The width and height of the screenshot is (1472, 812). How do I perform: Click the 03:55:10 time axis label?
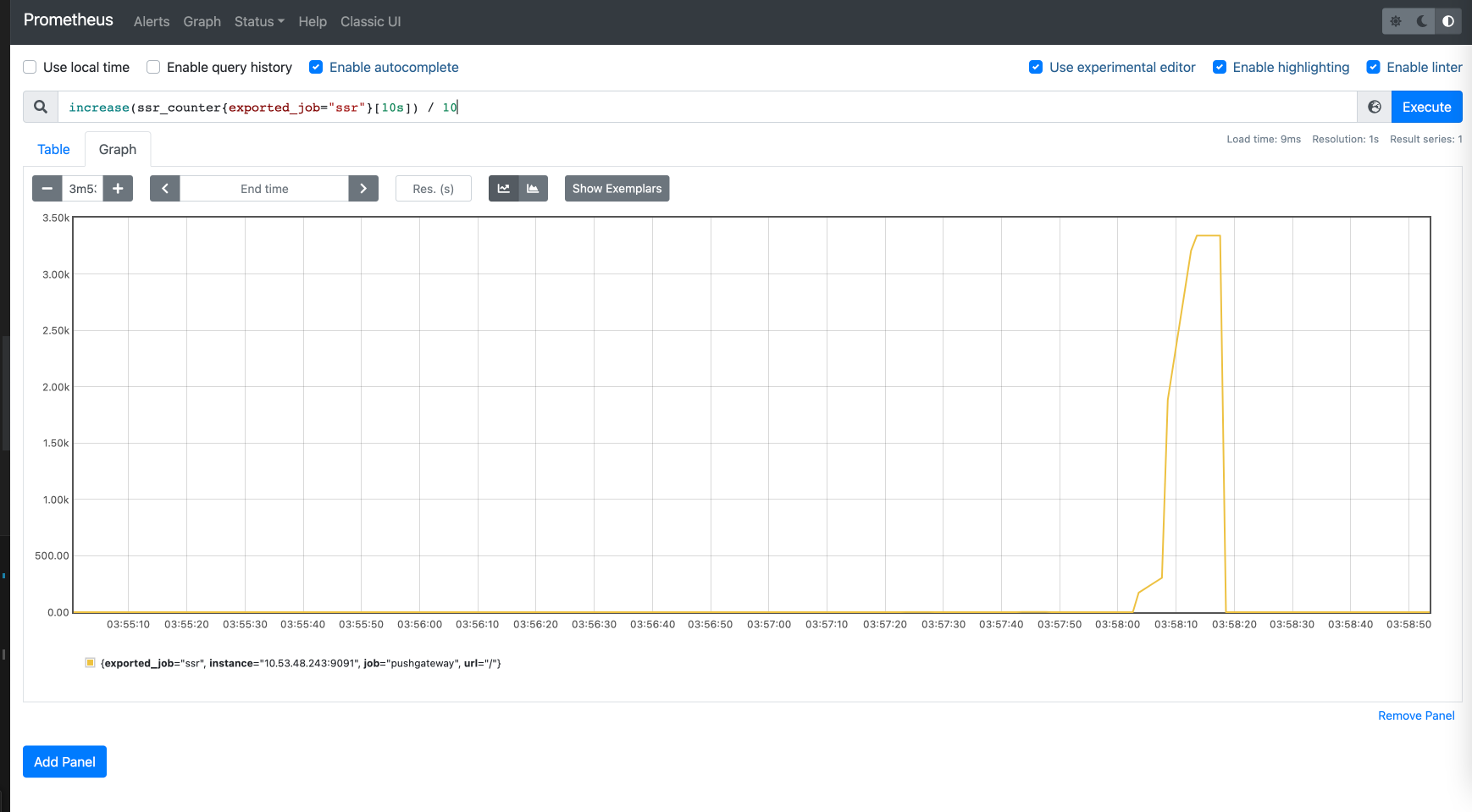point(128,624)
